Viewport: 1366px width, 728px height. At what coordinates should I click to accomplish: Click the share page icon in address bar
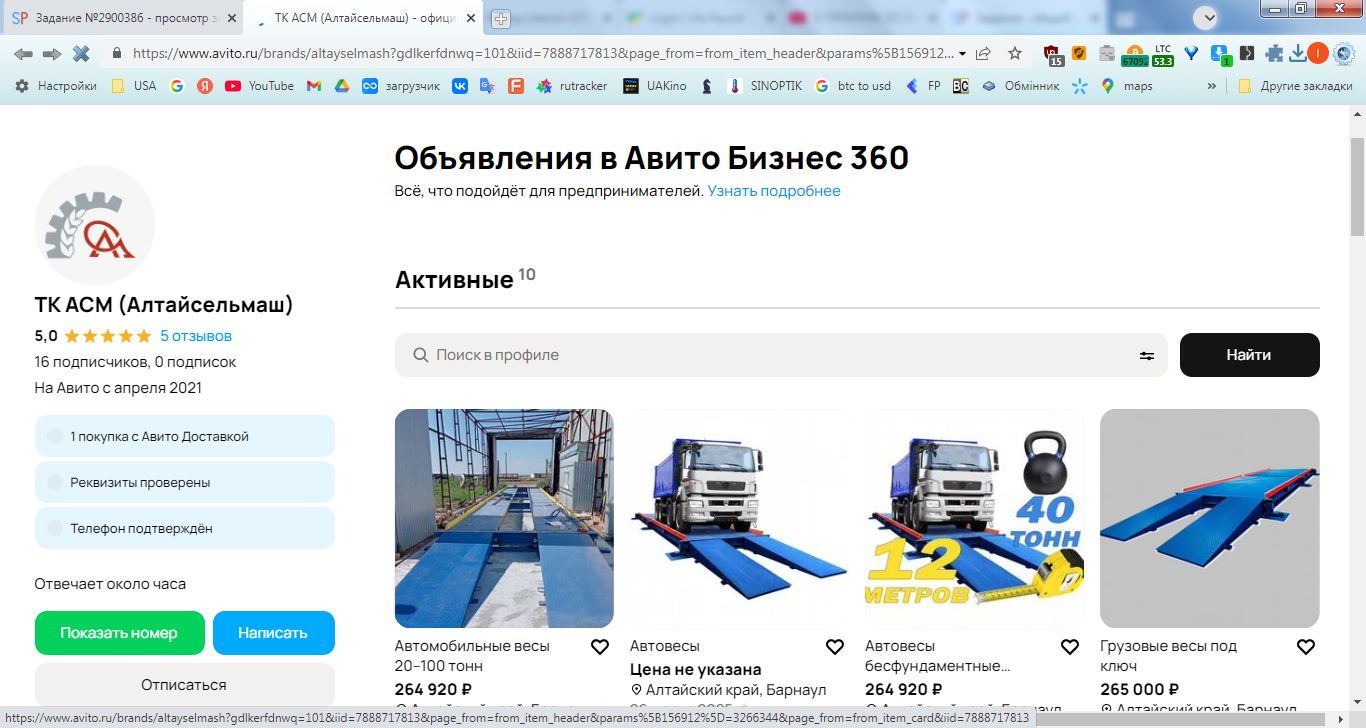tap(984, 53)
